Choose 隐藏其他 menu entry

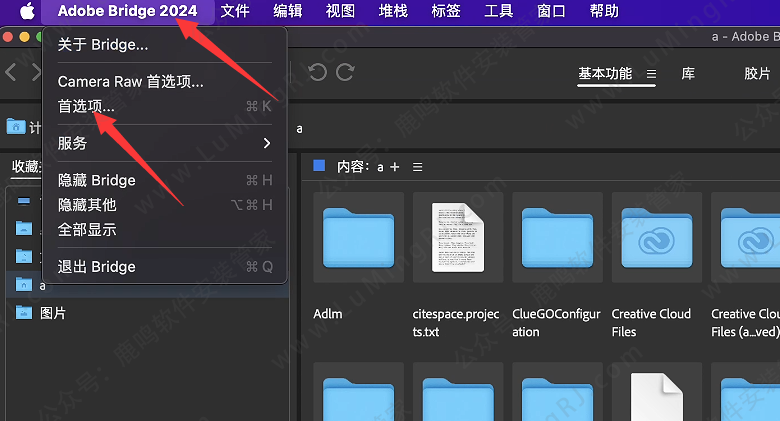coord(165,205)
